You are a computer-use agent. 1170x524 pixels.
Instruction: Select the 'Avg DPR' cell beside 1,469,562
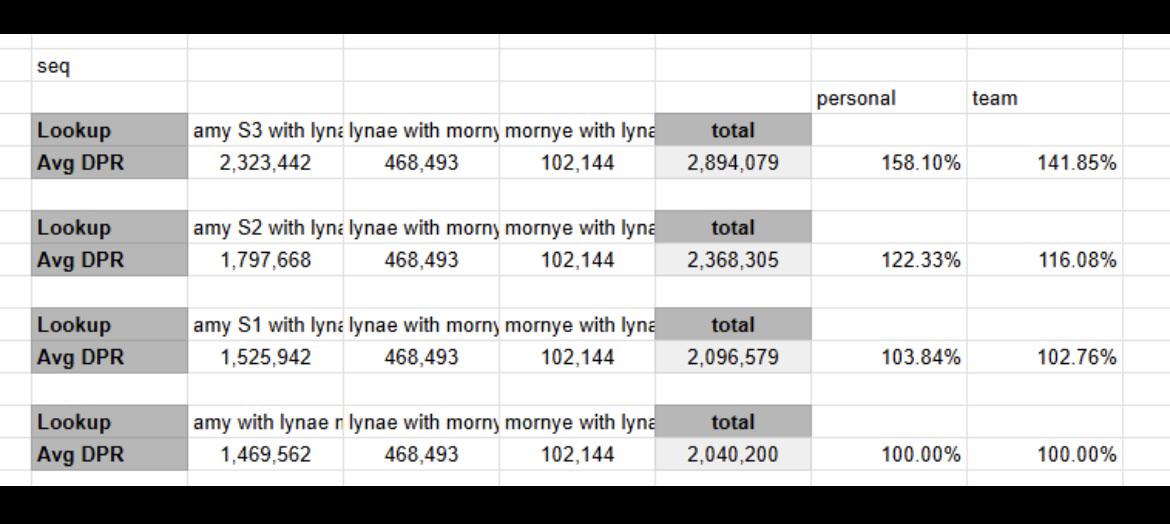click(109, 454)
